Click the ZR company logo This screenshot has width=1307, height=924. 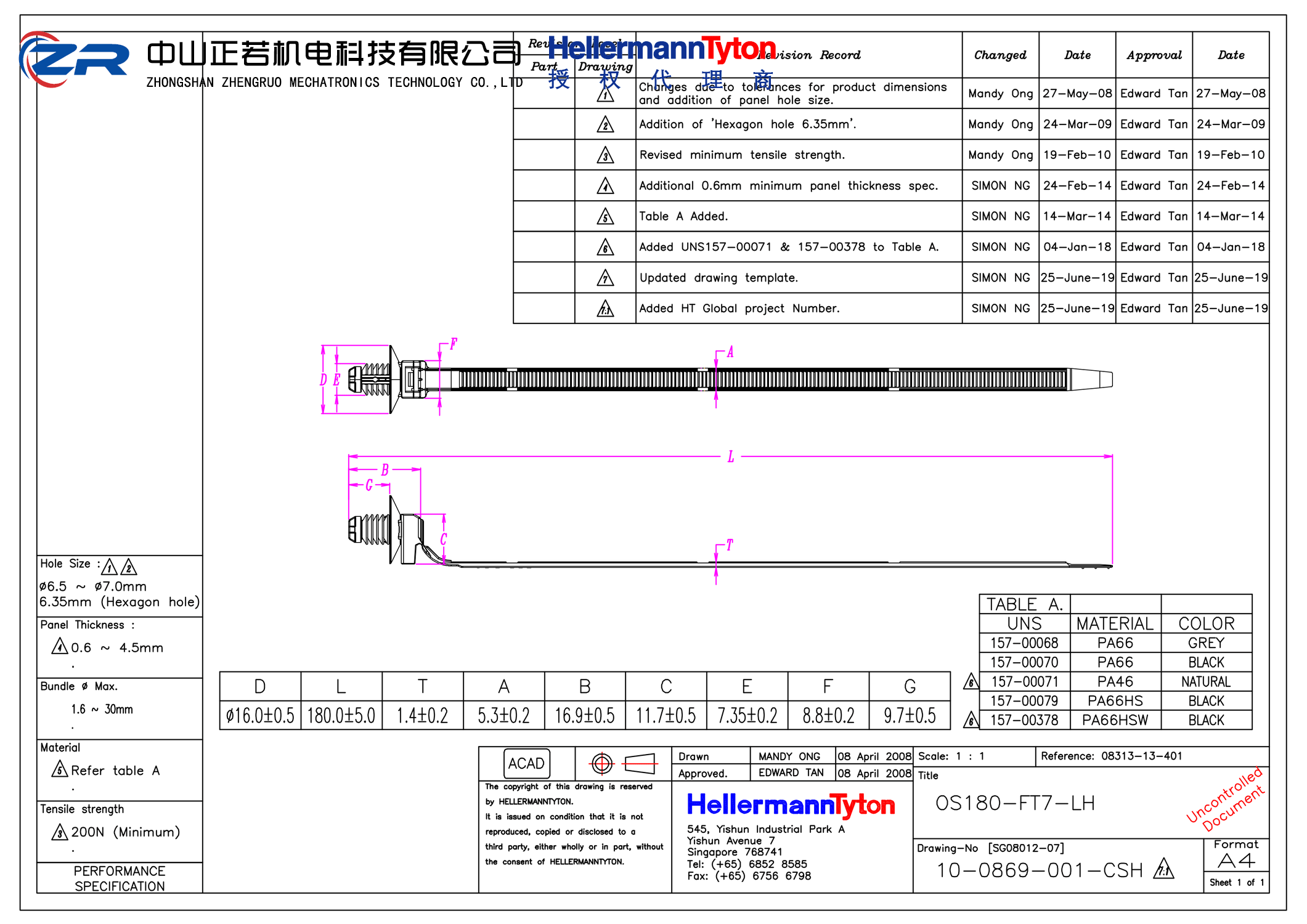[73, 59]
